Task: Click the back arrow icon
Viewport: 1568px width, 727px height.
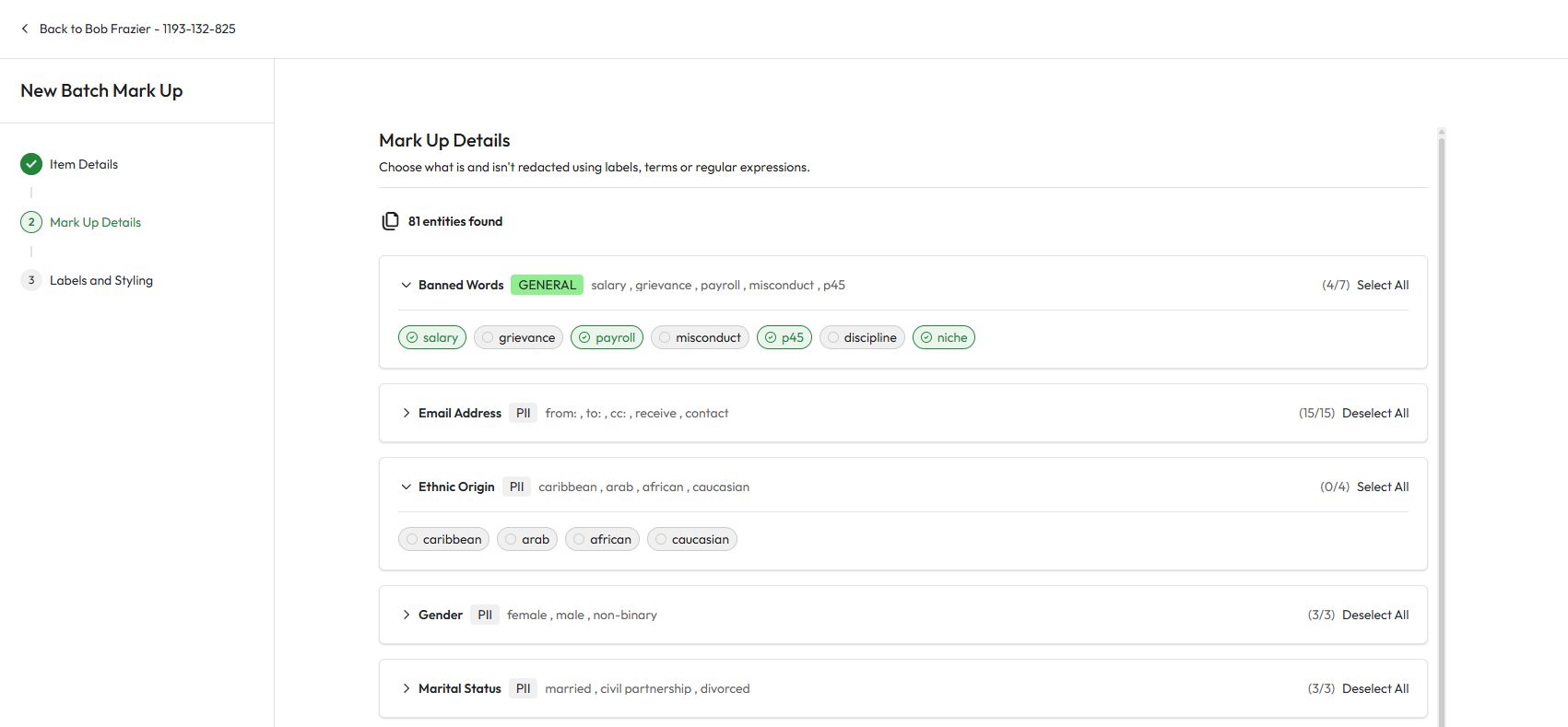Action: pos(25,29)
